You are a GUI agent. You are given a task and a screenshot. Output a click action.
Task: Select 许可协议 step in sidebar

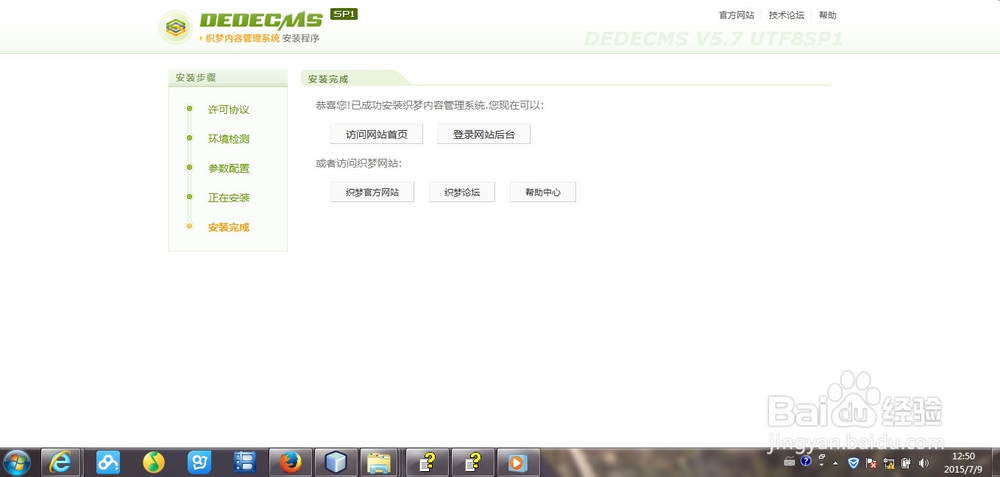coord(228,110)
